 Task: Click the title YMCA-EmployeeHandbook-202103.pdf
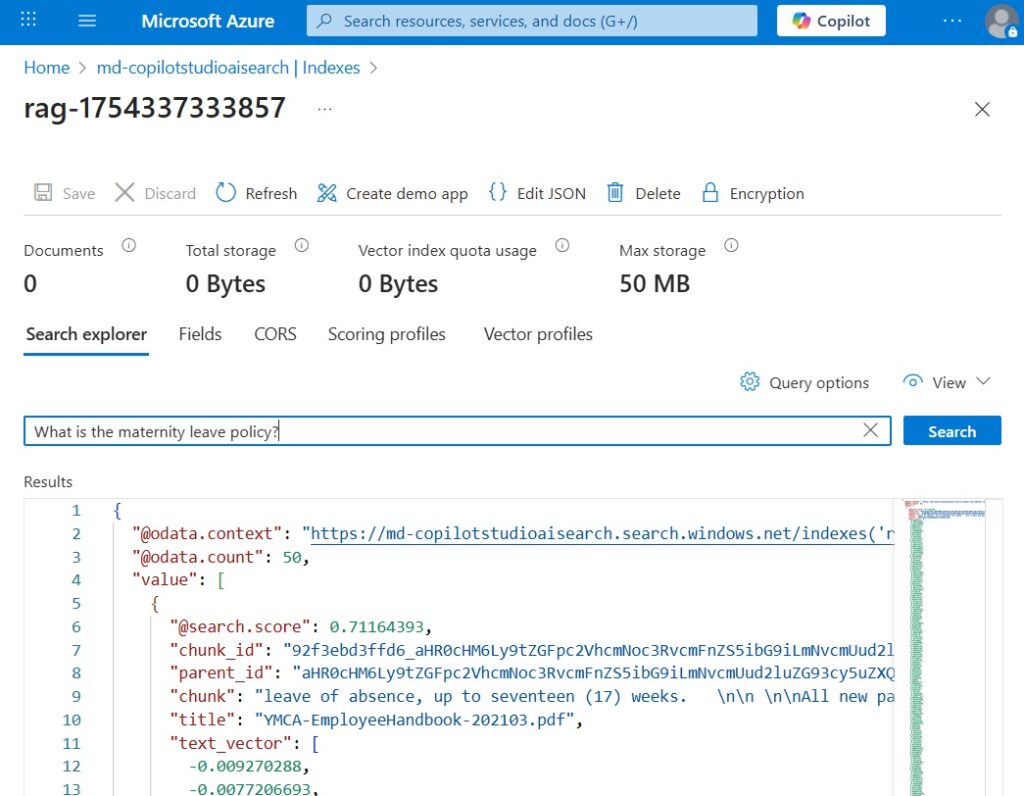point(418,720)
